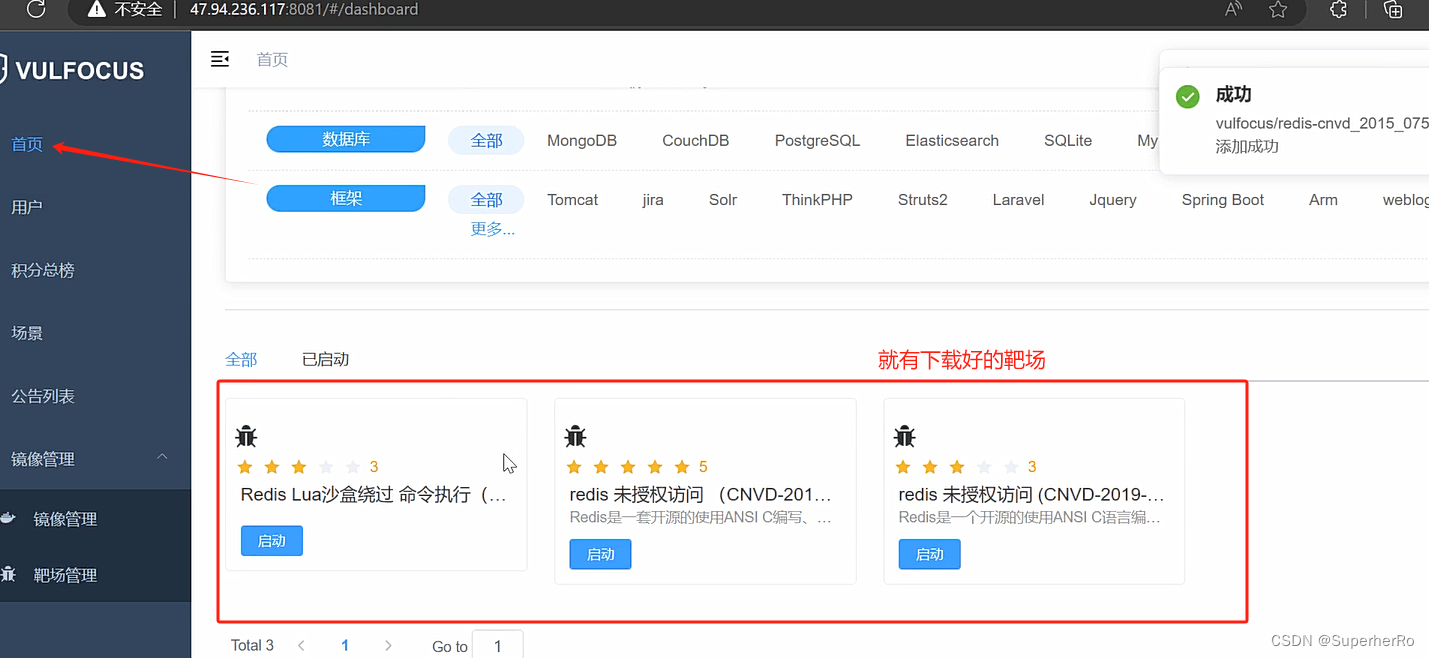Click the favorites star in the address bar
This screenshot has height=658, width=1429.
click(x=1277, y=10)
